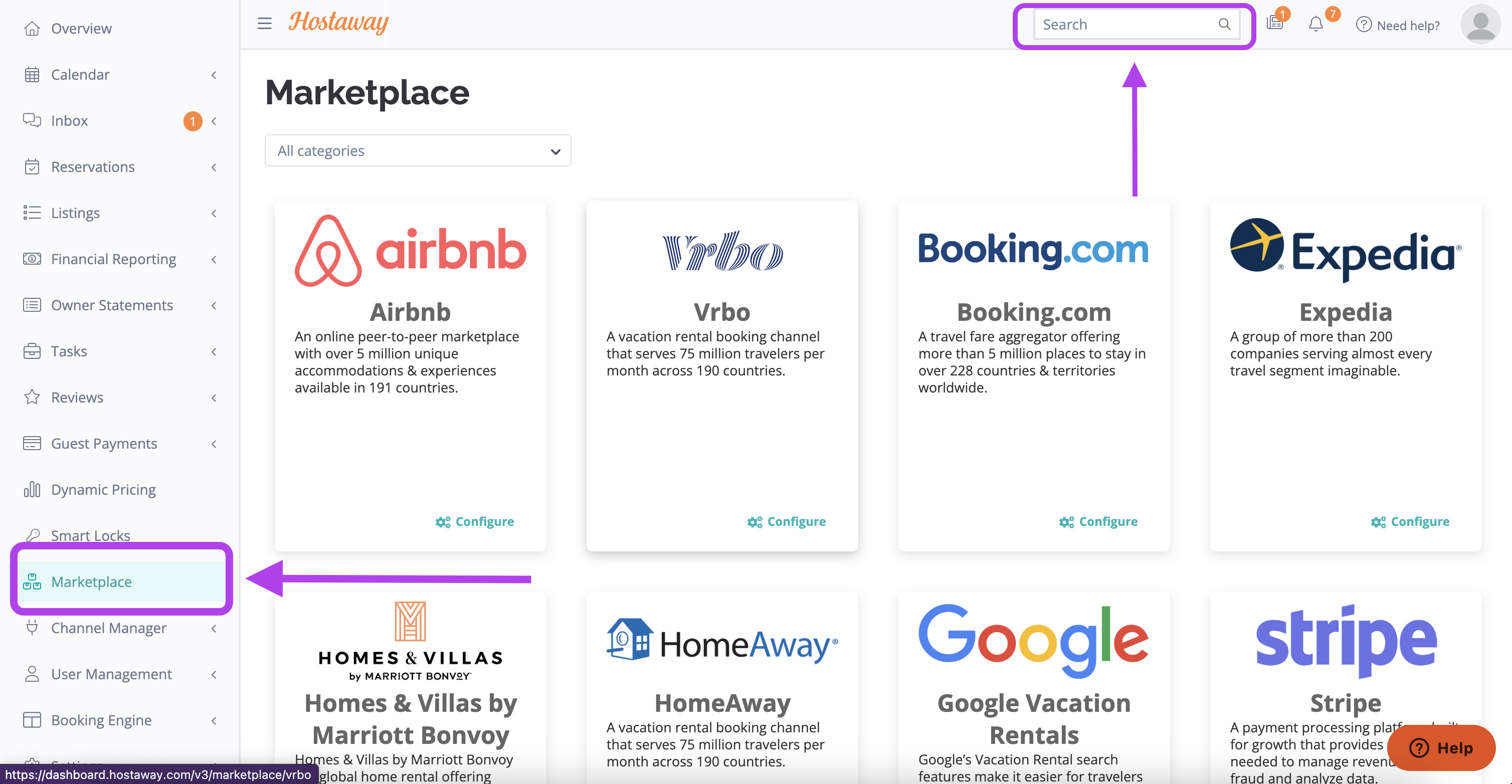Image resolution: width=1512 pixels, height=784 pixels.
Task: Click the Tasks briefcase icon
Action: pos(32,351)
